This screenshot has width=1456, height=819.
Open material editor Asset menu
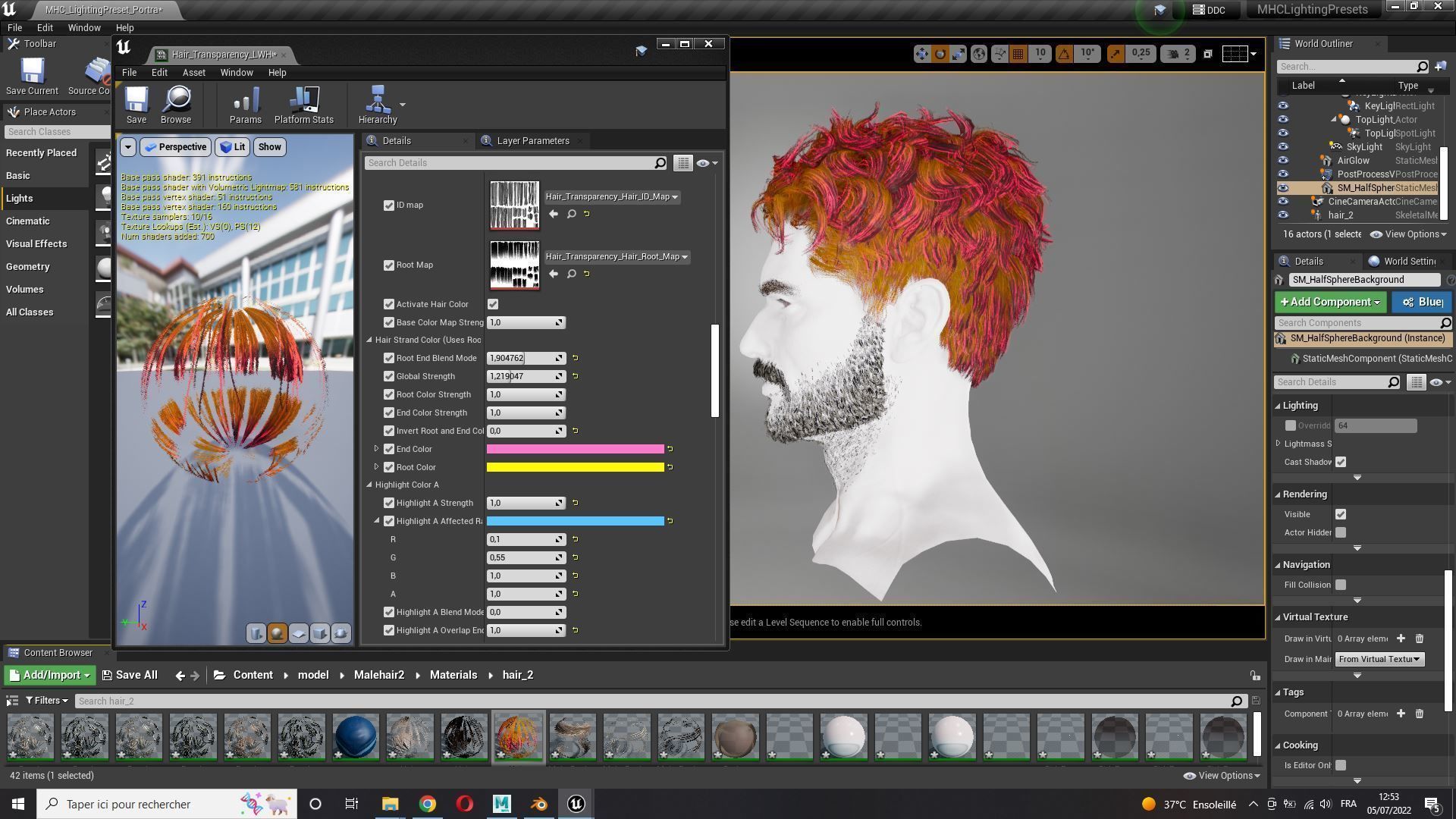193,73
